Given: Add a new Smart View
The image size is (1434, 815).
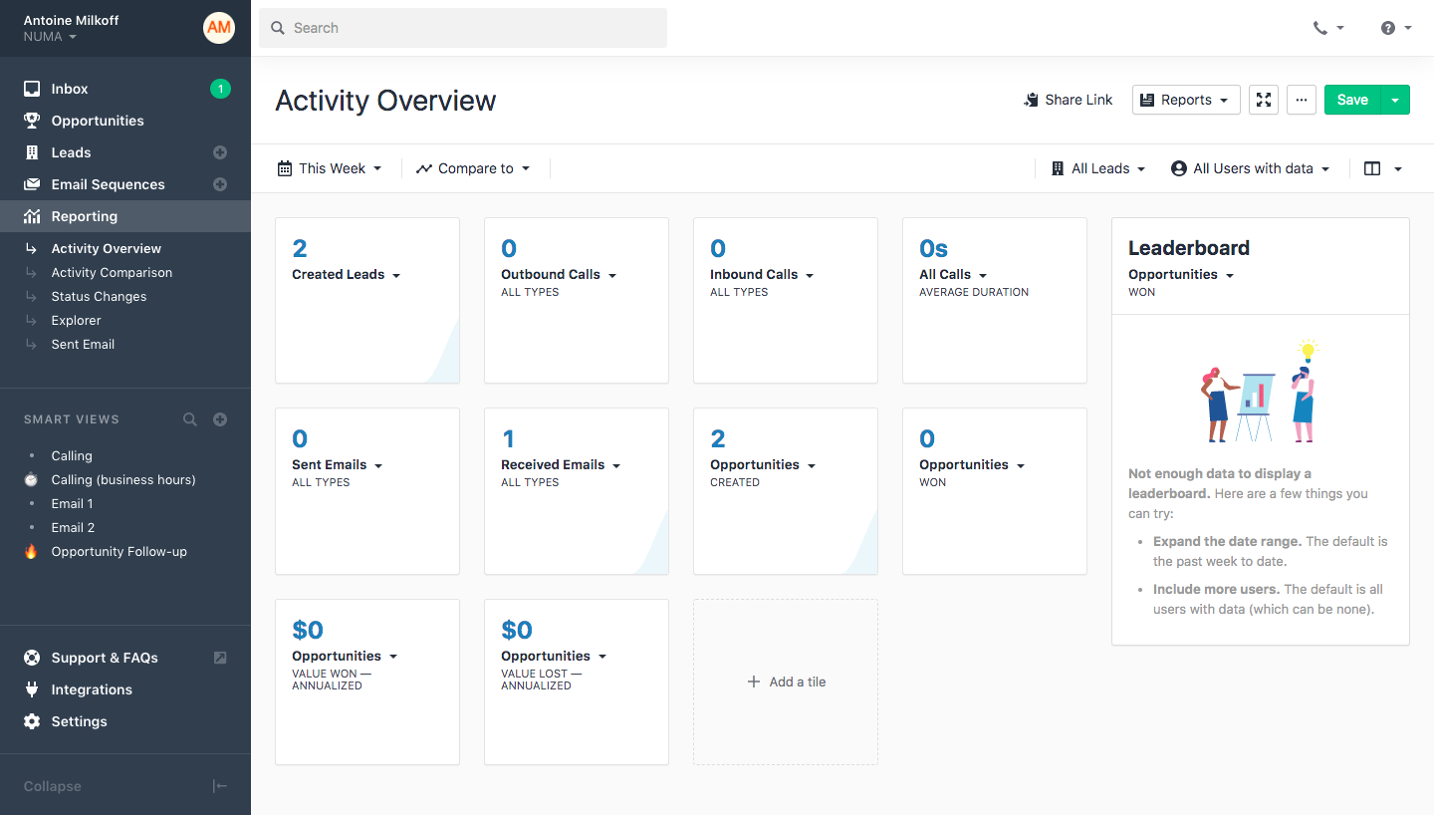Looking at the screenshot, I should [220, 420].
